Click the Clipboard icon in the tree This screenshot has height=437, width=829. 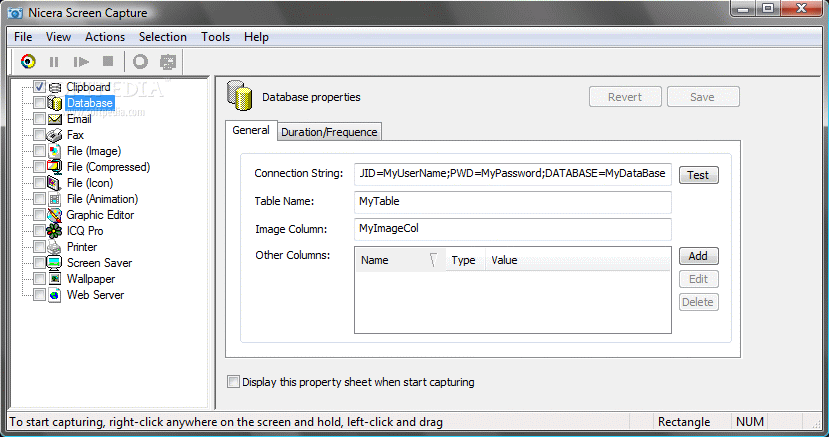55,87
